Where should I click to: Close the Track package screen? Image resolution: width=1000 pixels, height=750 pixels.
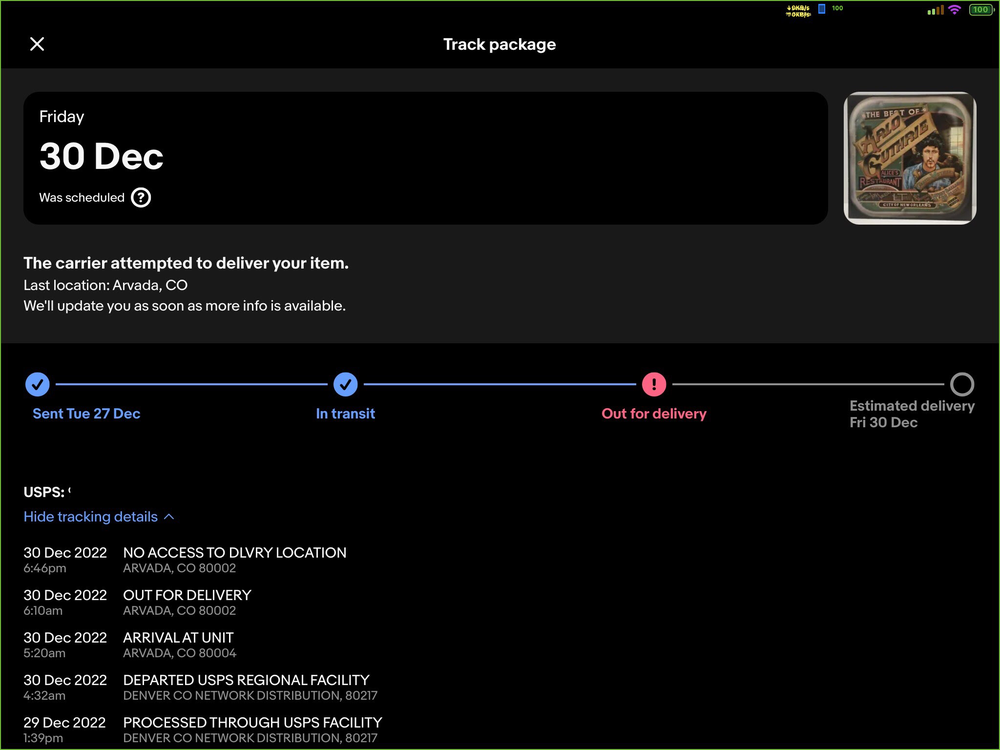37,44
